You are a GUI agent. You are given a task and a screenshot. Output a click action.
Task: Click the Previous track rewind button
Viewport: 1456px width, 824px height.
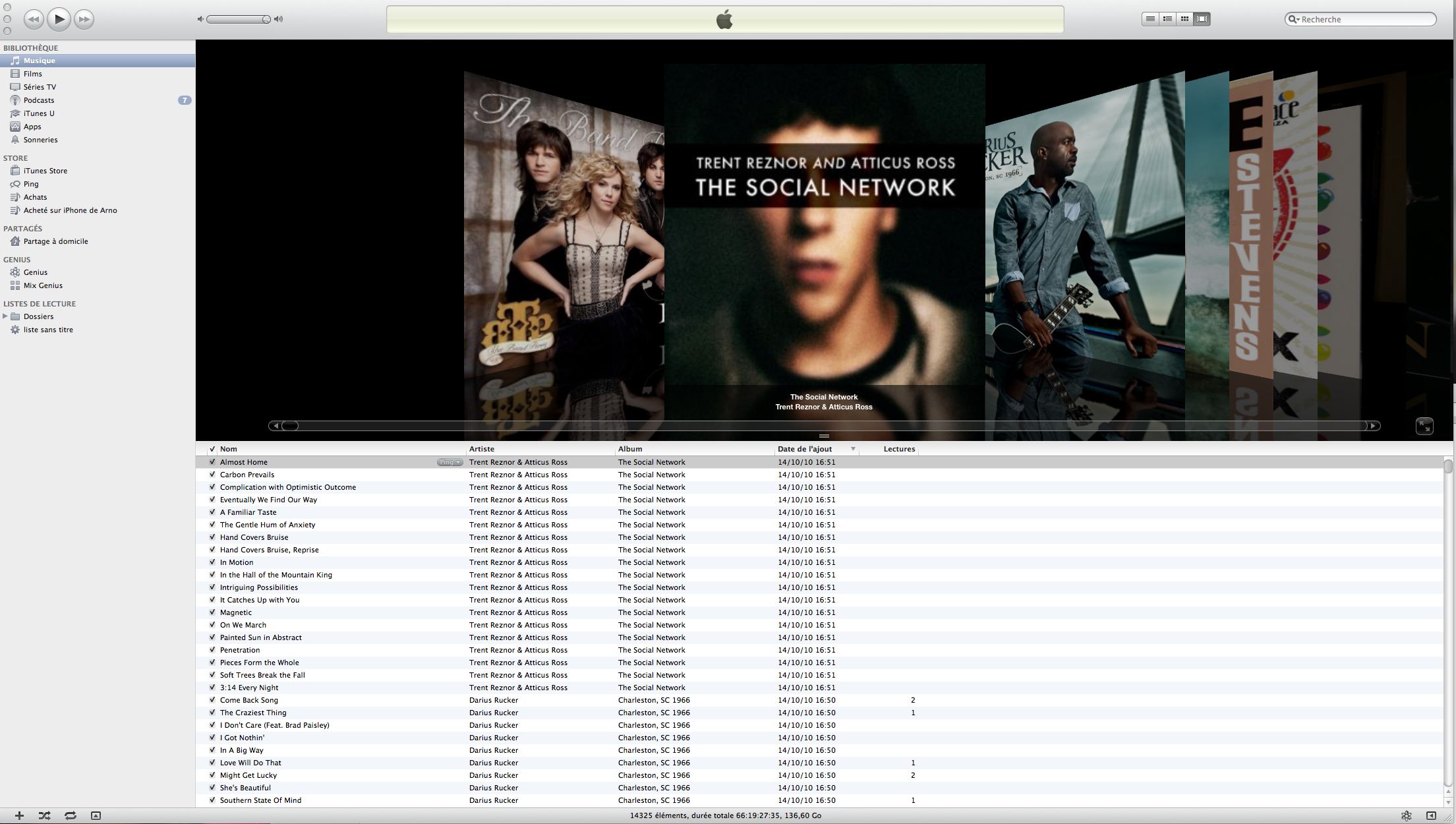tap(33, 19)
